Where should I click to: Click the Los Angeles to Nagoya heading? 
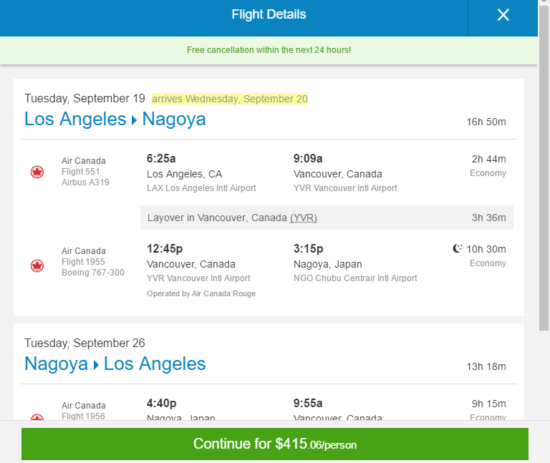click(x=115, y=119)
